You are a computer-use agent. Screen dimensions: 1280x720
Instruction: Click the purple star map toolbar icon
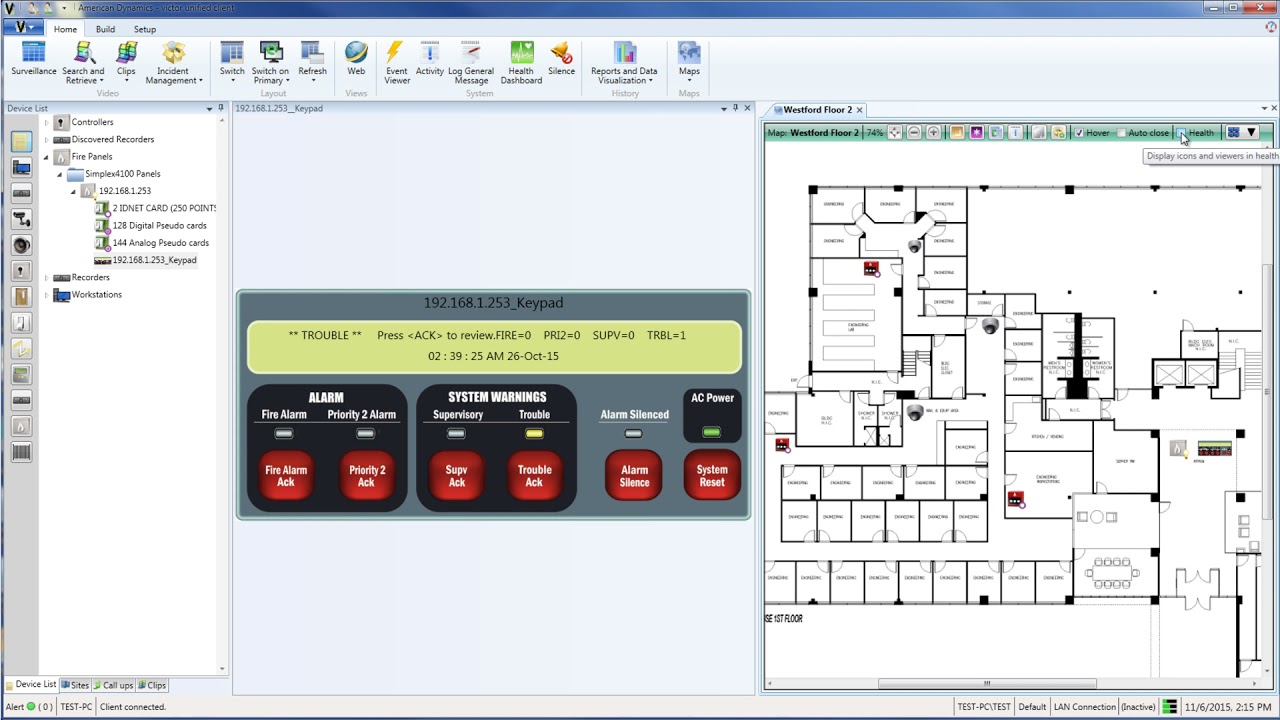tap(977, 133)
